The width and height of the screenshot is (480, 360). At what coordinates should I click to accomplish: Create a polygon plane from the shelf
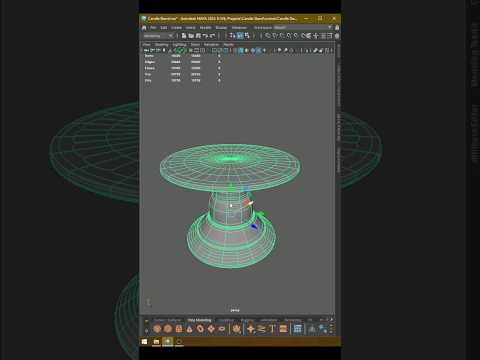tap(211, 329)
